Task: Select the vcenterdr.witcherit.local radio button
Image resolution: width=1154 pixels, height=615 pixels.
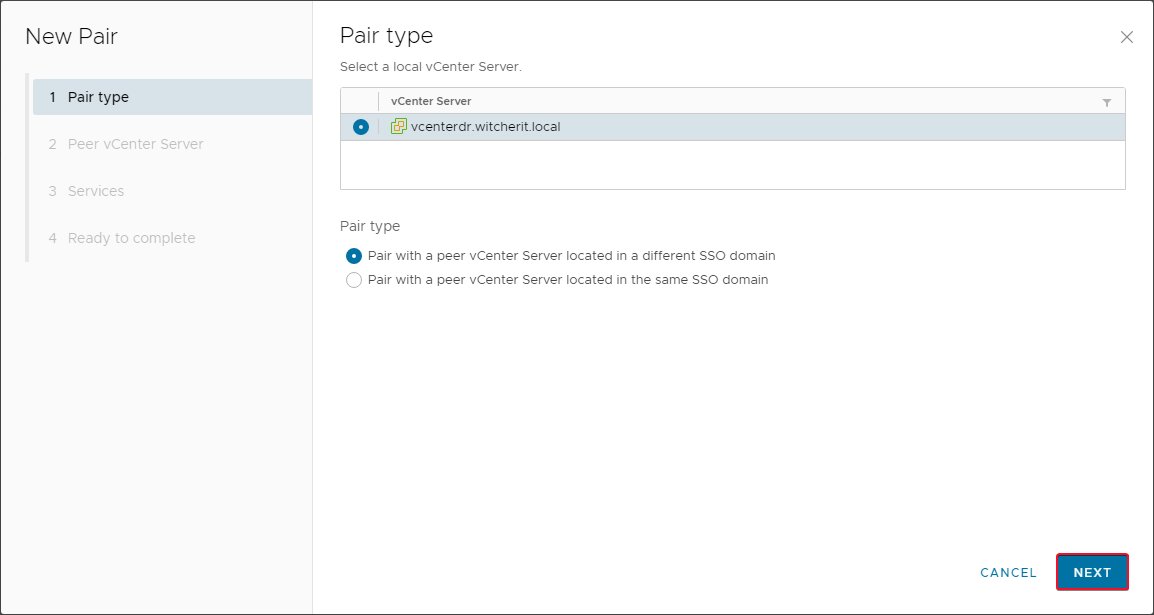Action: [x=360, y=126]
